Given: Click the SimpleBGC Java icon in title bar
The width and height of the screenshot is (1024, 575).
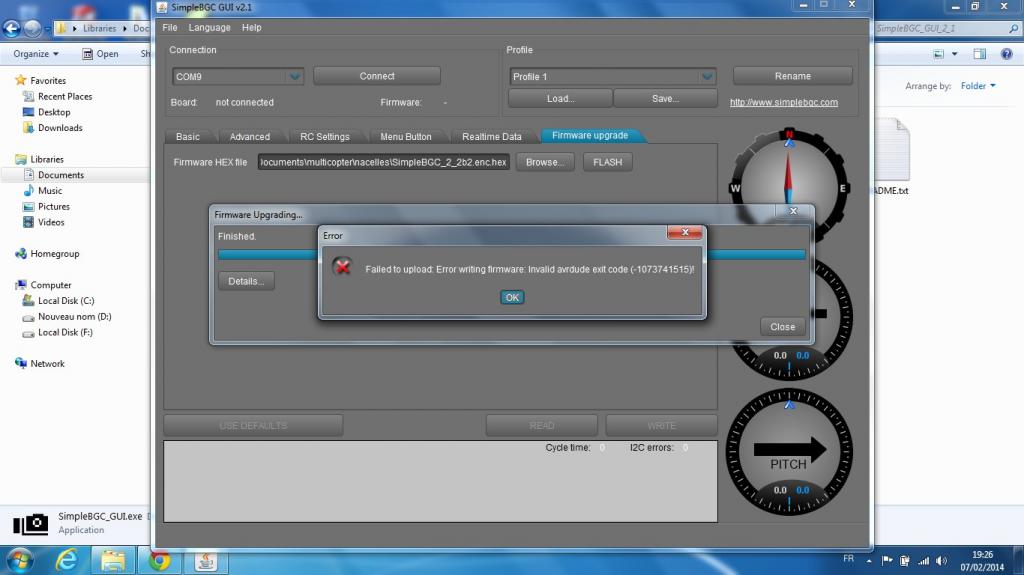Looking at the screenshot, I should [162, 7].
